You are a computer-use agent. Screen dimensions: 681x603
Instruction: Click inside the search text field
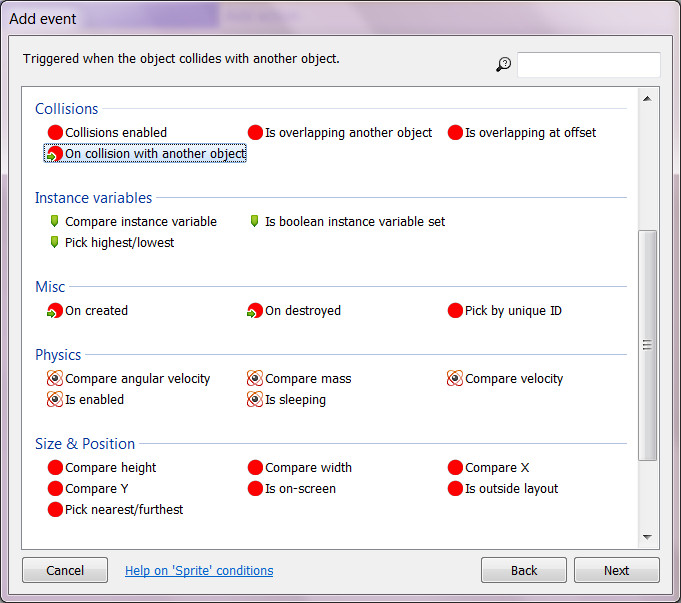[x=588, y=65]
